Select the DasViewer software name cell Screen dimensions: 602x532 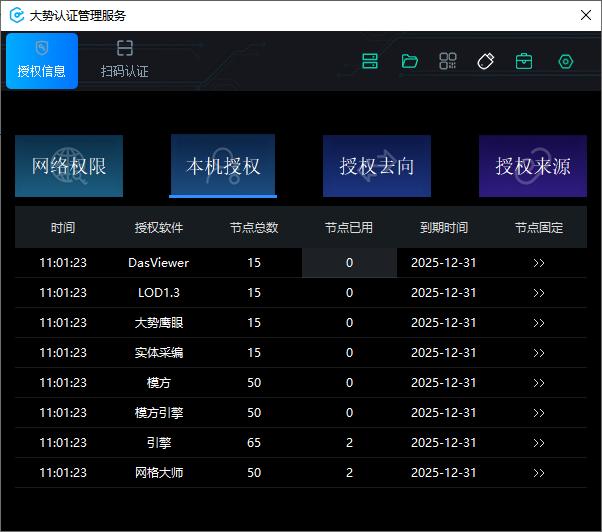159,263
